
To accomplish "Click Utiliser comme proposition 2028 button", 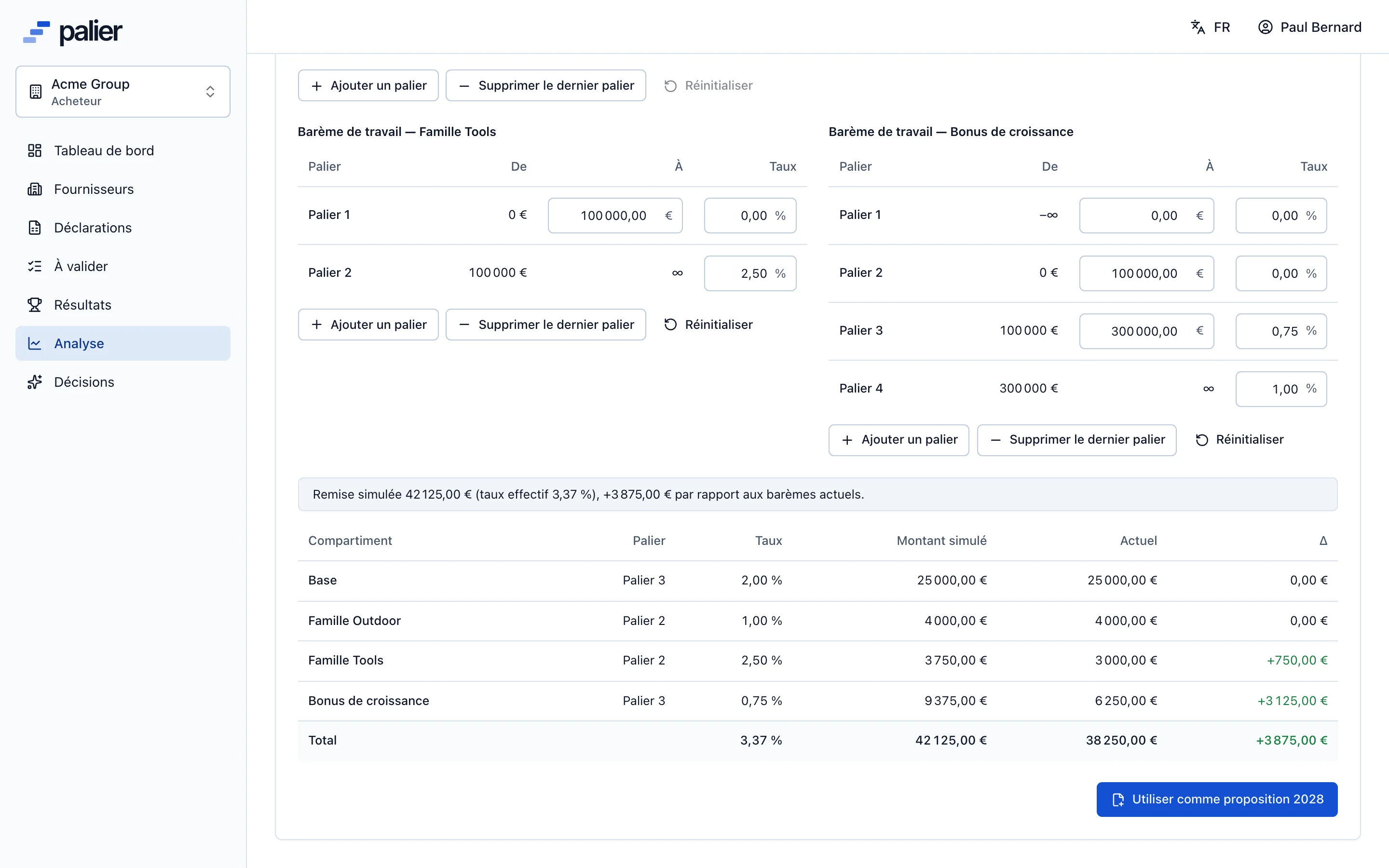I will [x=1216, y=799].
